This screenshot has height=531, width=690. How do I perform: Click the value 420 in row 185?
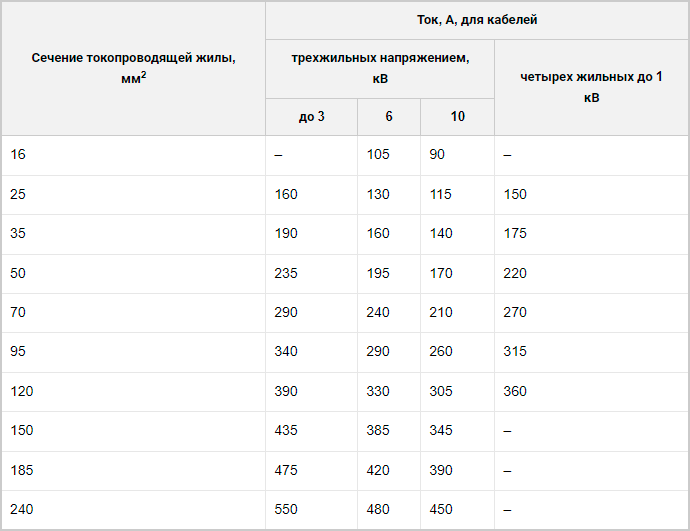click(x=378, y=470)
